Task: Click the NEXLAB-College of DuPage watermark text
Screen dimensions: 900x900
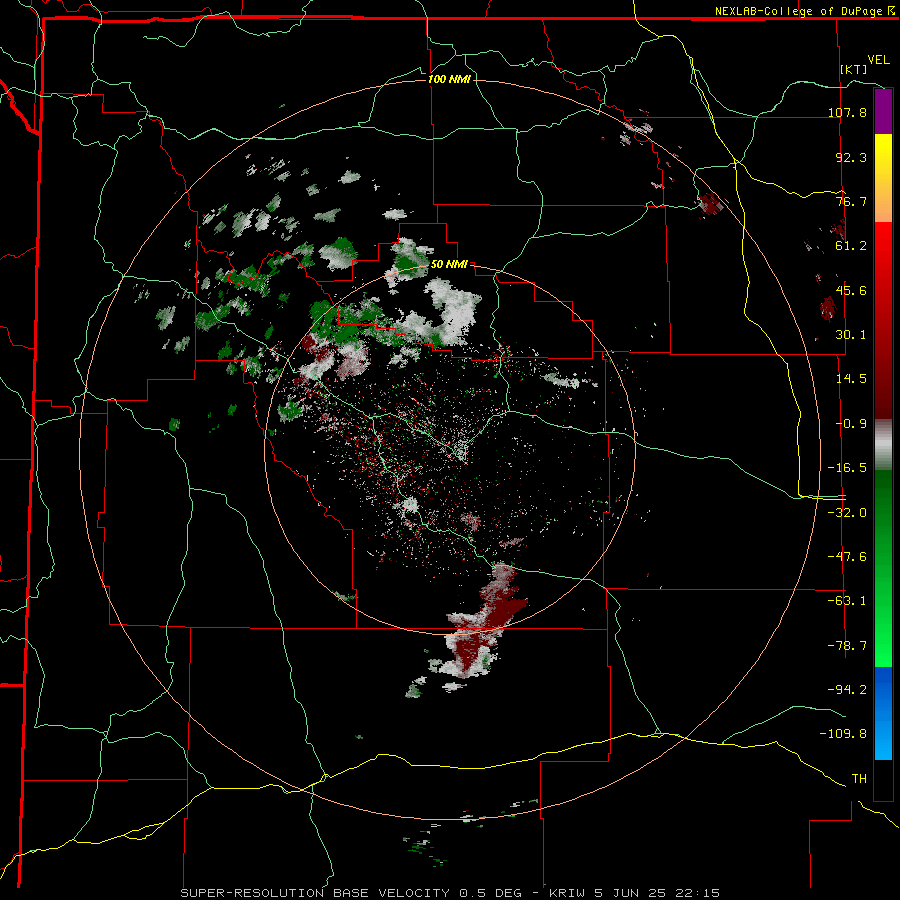Action: (x=804, y=11)
